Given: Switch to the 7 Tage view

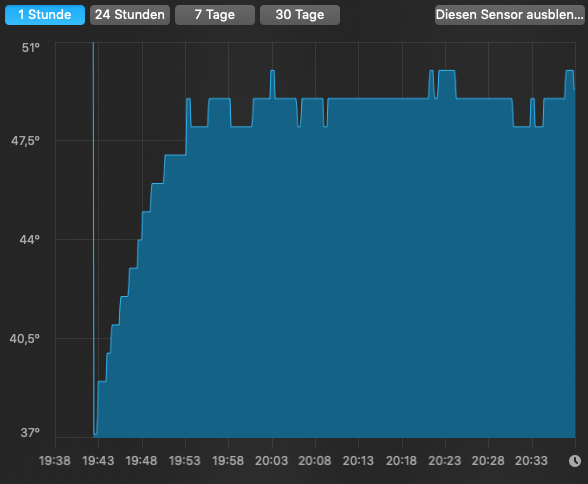Looking at the screenshot, I should click(x=215, y=15).
